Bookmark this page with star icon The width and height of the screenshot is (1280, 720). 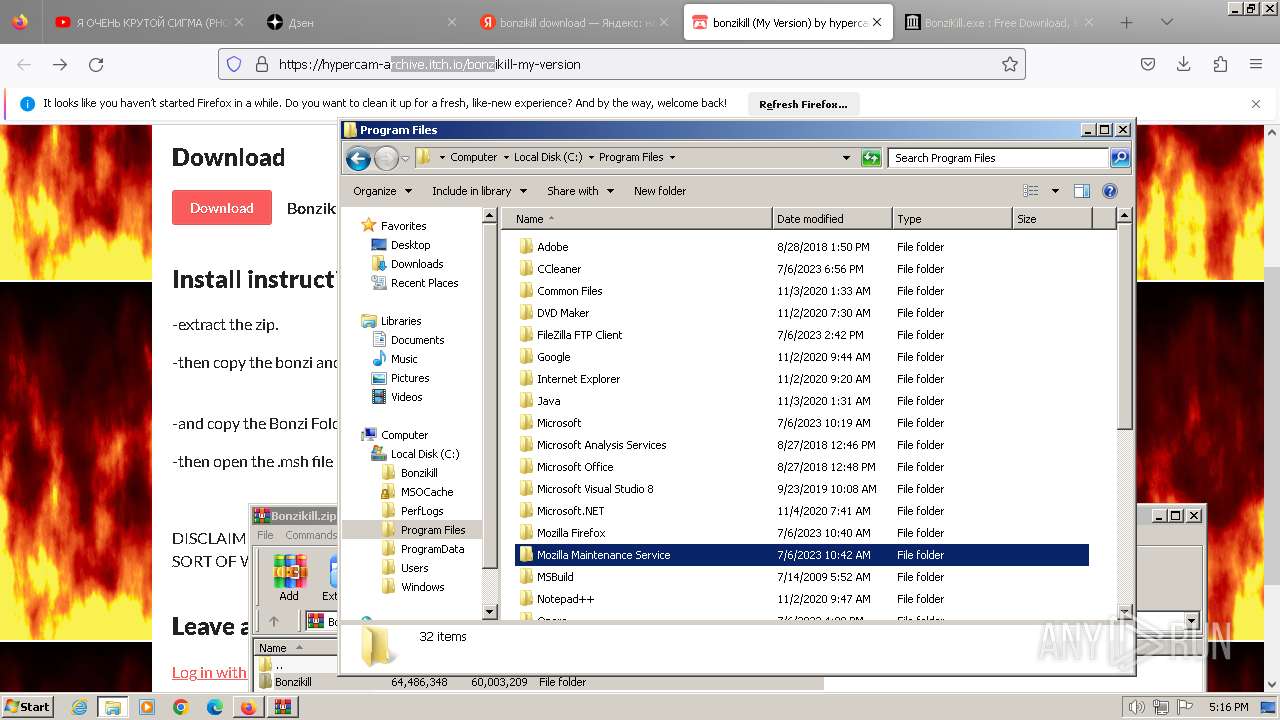coord(1010,64)
